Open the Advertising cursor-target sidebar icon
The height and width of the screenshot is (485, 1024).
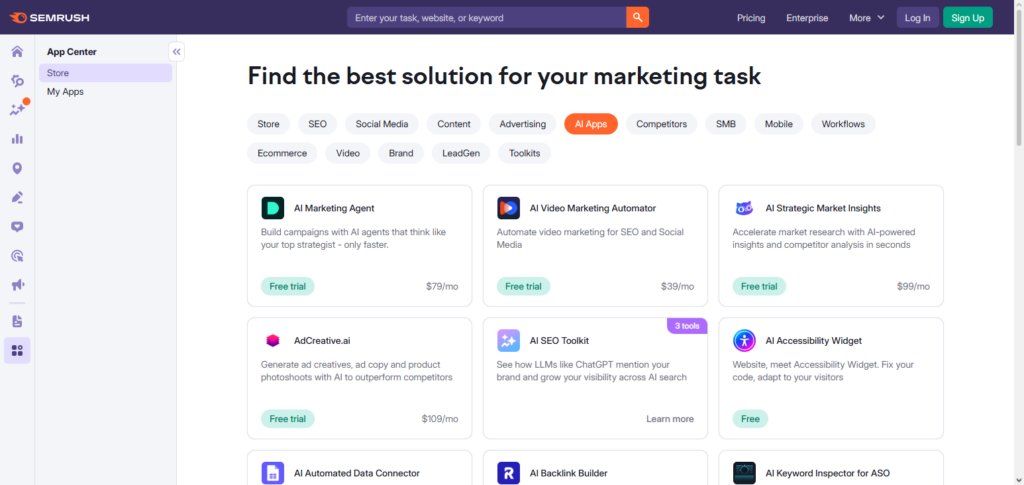tap(17, 256)
